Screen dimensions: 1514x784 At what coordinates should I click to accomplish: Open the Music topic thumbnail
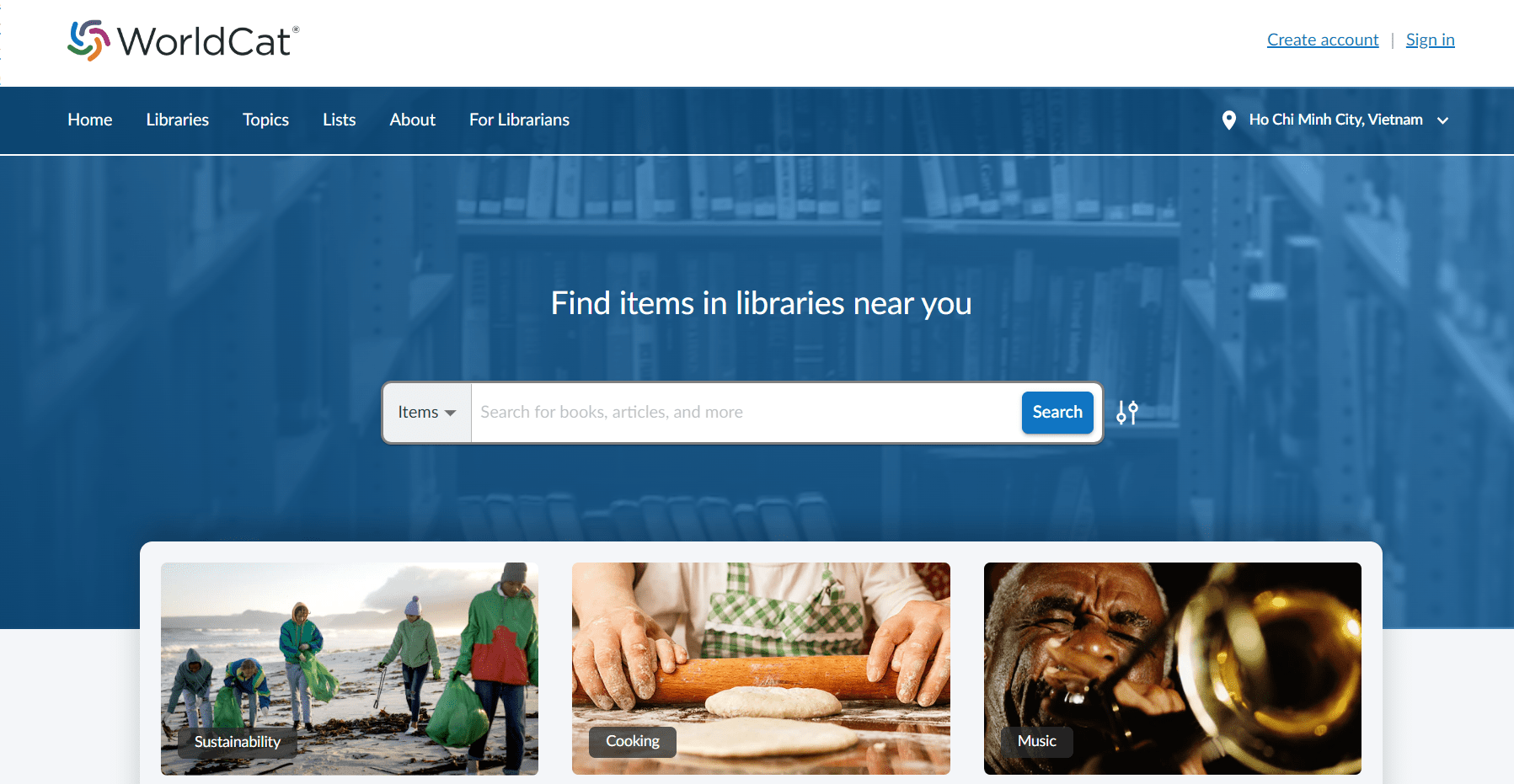(1173, 669)
